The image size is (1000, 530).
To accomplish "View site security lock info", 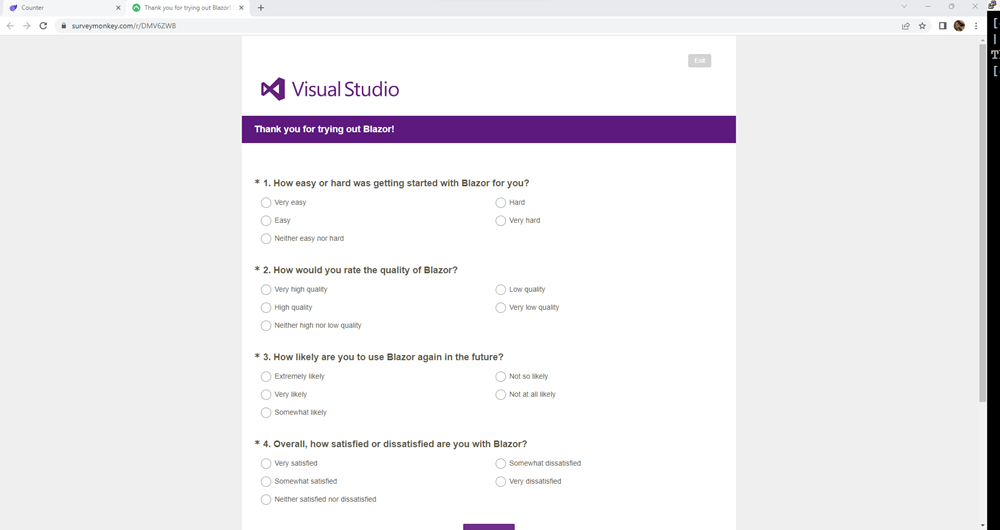I will [63, 26].
